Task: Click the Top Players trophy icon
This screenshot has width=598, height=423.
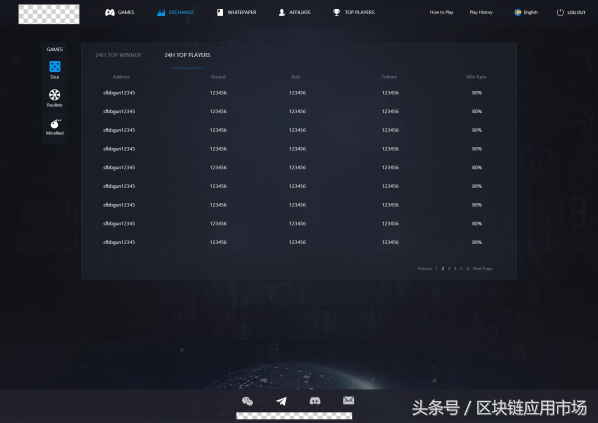Action: (336, 13)
